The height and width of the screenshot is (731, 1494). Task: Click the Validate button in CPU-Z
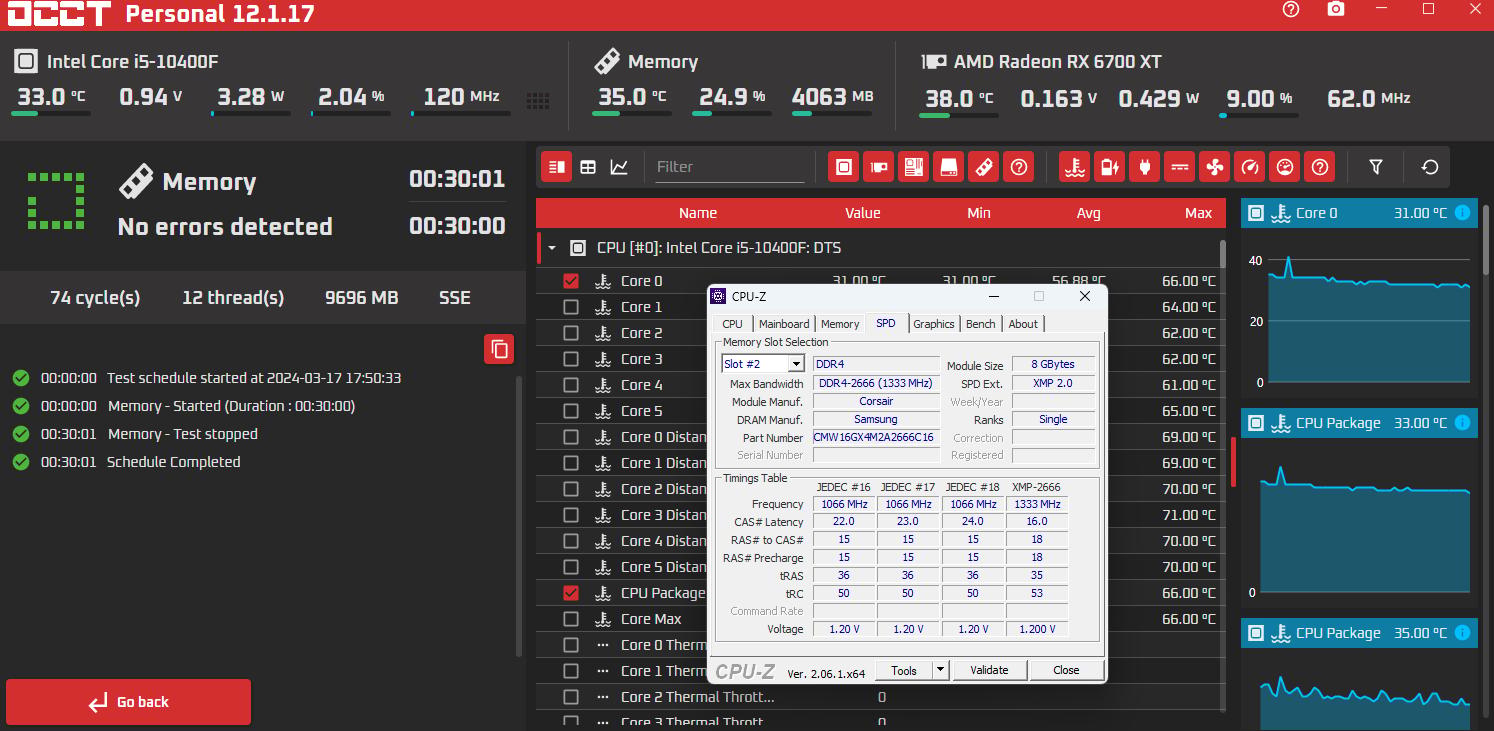pyautogui.click(x=990, y=670)
